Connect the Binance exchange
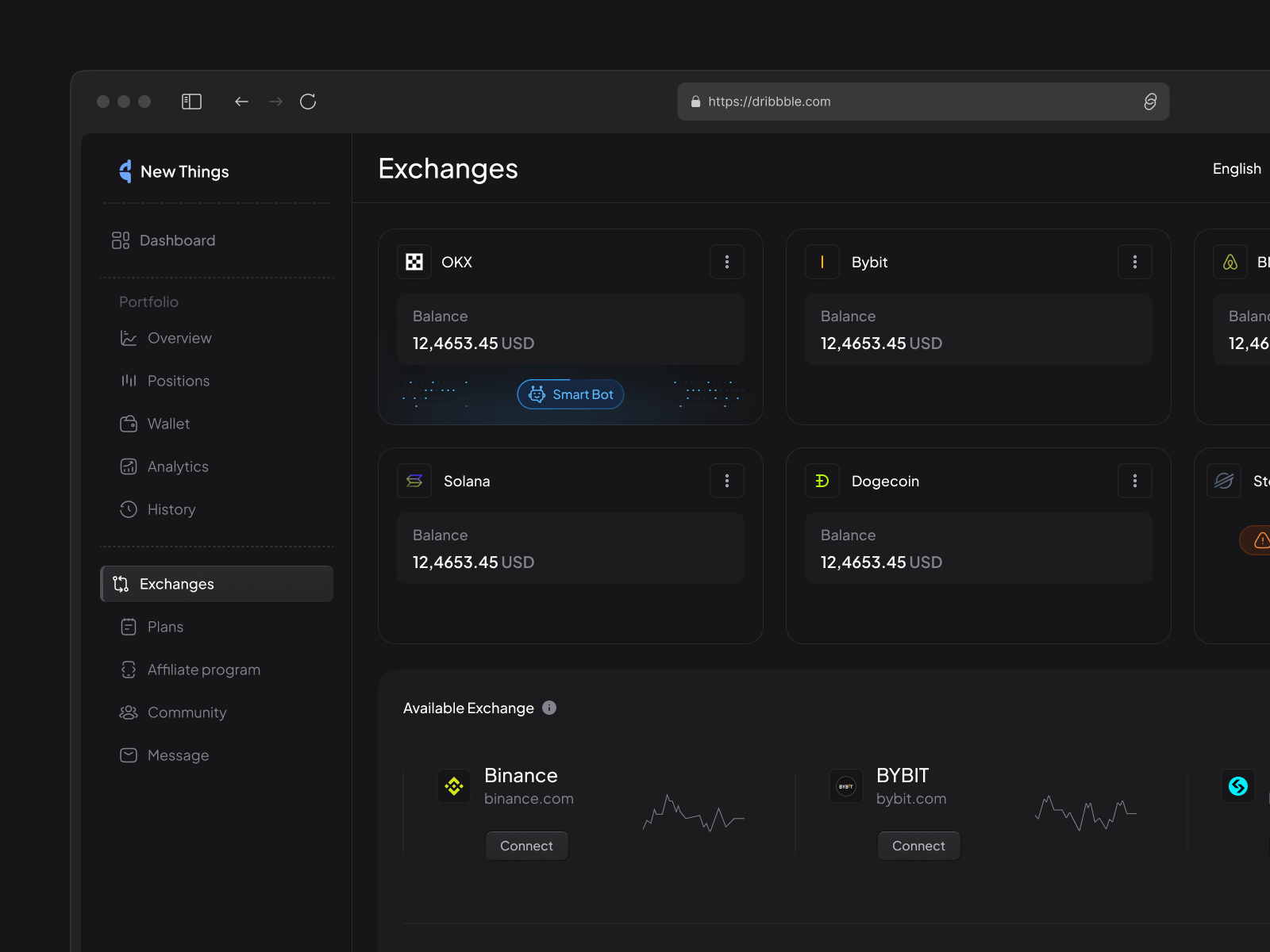This screenshot has width=1270, height=952. pyautogui.click(x=527, y=846)
